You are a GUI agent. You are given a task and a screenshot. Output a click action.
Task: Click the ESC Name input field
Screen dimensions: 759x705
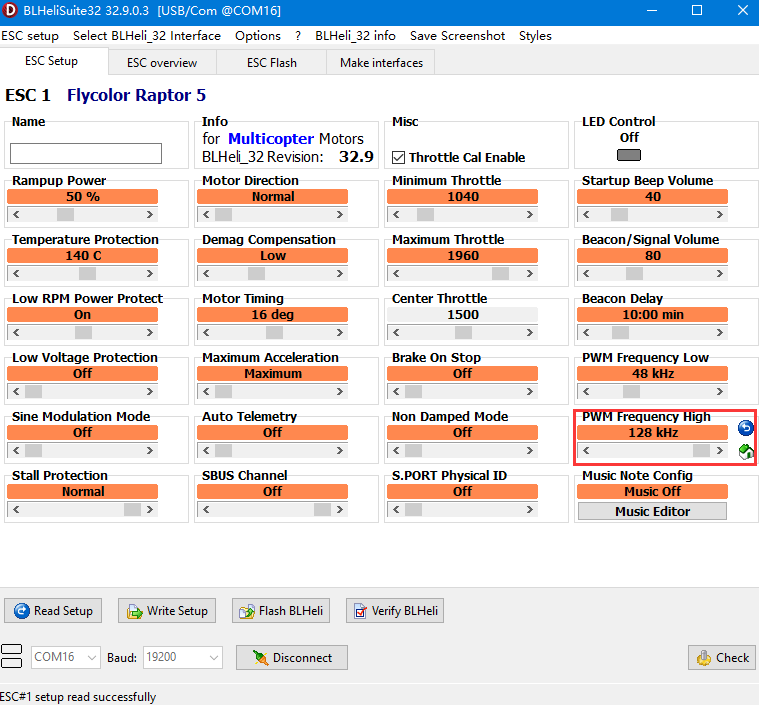[86, 153]
